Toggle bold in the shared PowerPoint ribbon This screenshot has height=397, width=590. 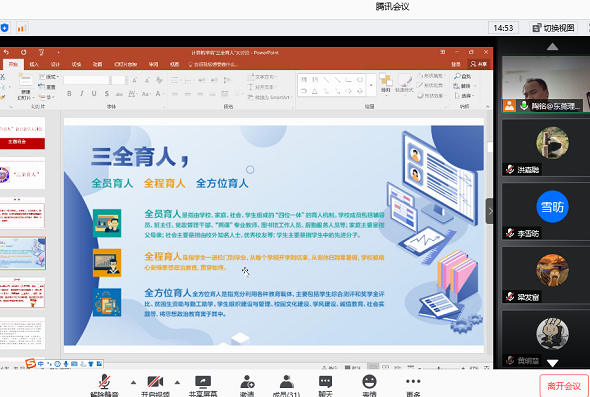point(69,94)
